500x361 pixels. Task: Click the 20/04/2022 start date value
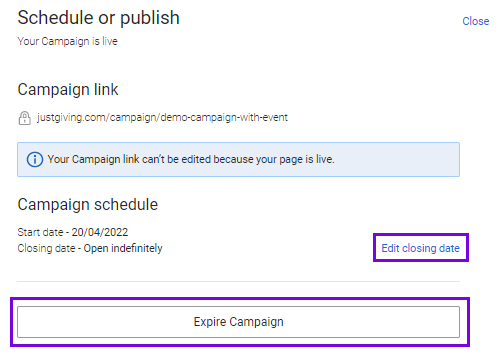pos(100,232)
